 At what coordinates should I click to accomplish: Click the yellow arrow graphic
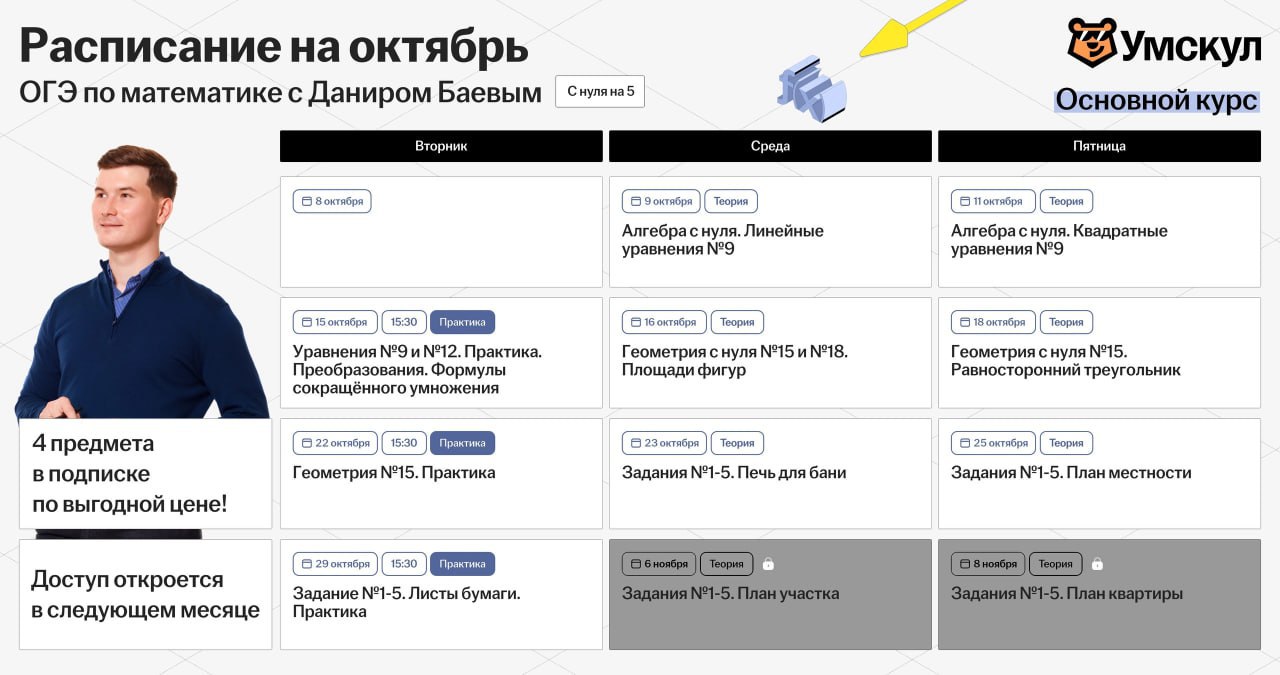pyautogui.click(x=908, y=30)
